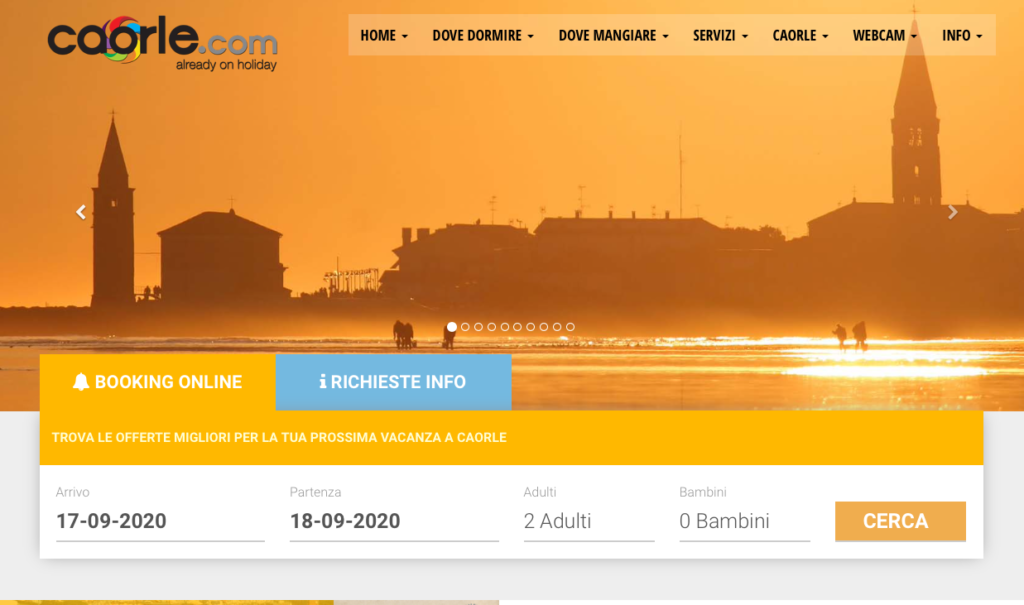This screenshot has width=1024, height=605.
Task: Open the Home menu
Action: tap(384, 35)
